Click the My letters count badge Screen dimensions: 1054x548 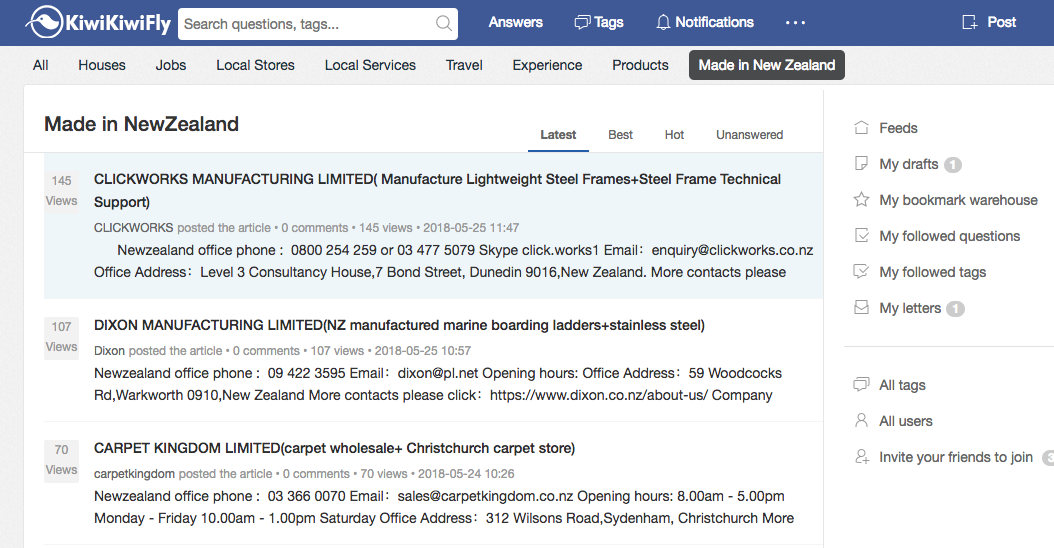[x=955, y=309]
